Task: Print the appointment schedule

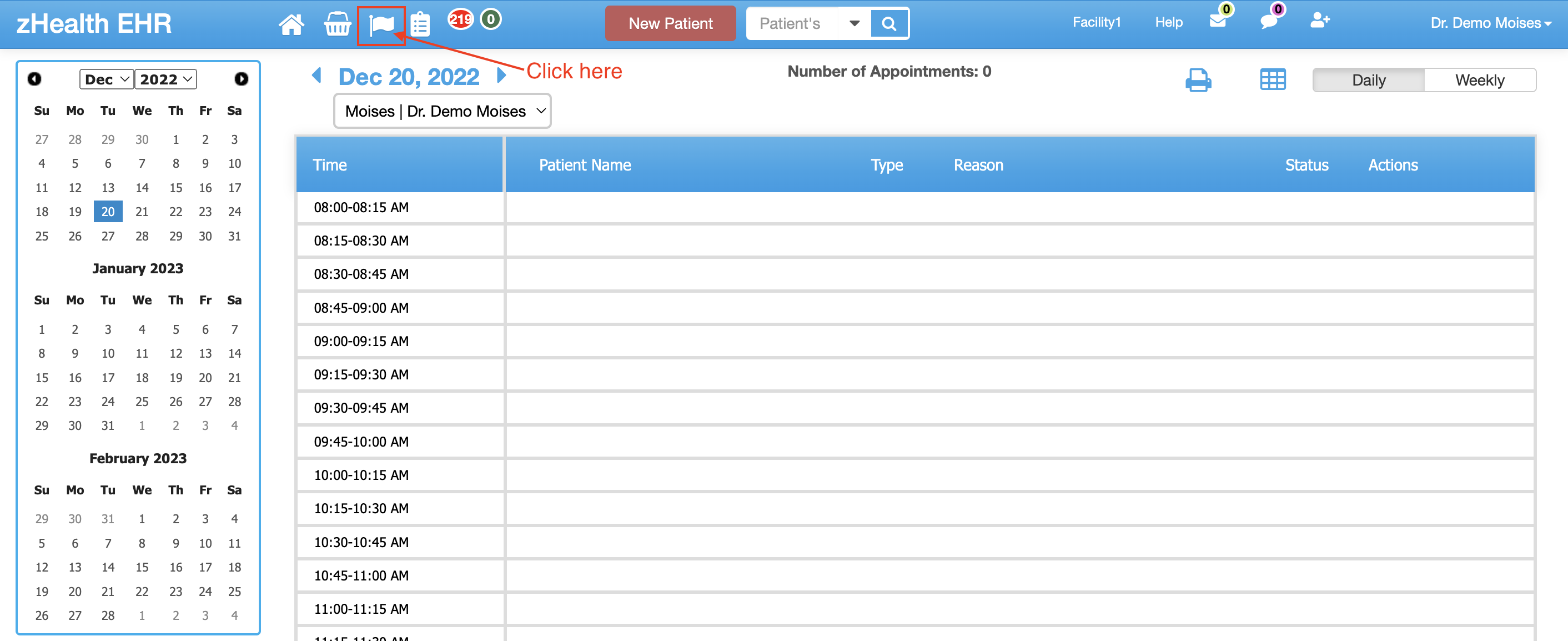Action: 1198,81
